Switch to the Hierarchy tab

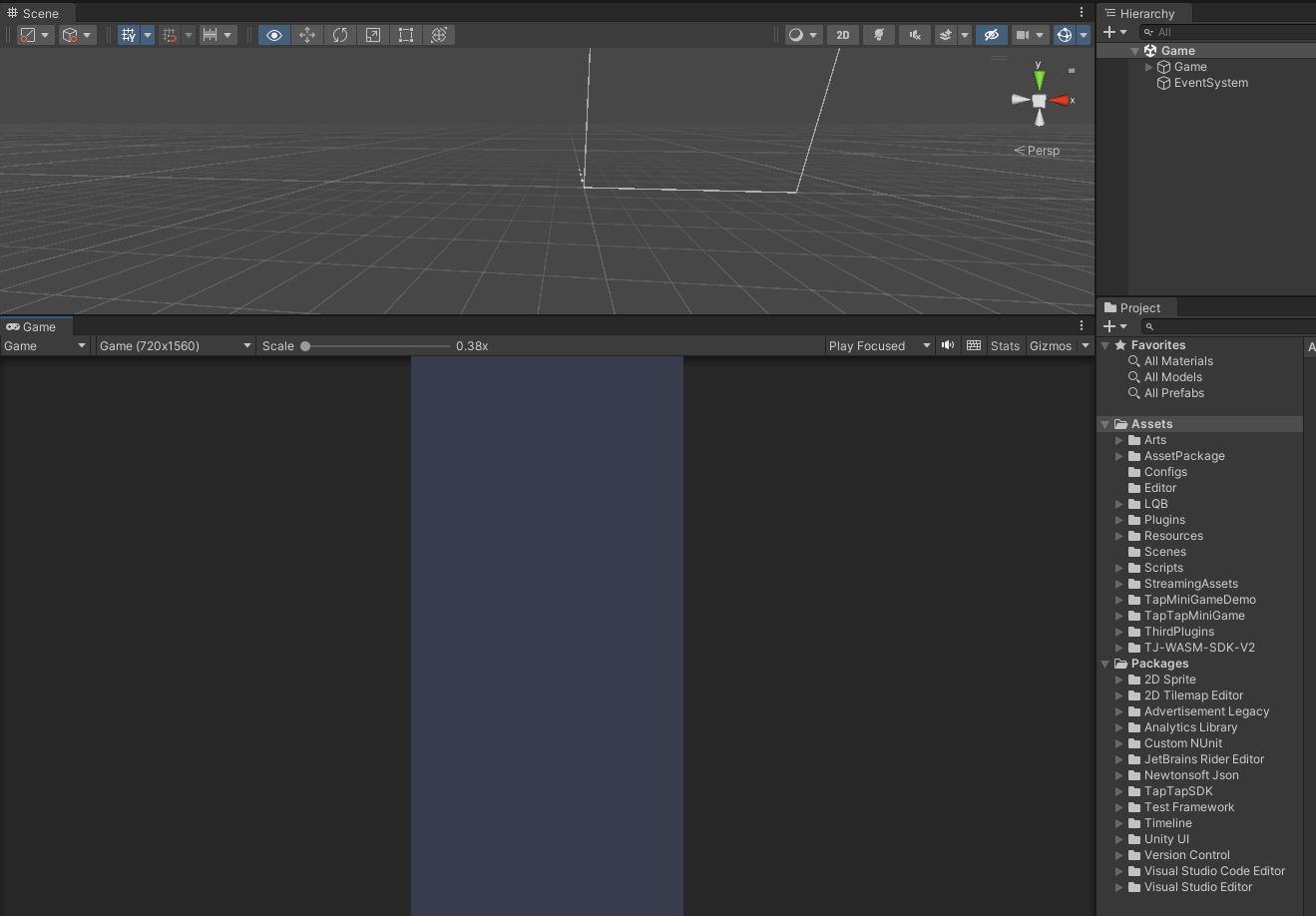click(x=1145, y=14)
